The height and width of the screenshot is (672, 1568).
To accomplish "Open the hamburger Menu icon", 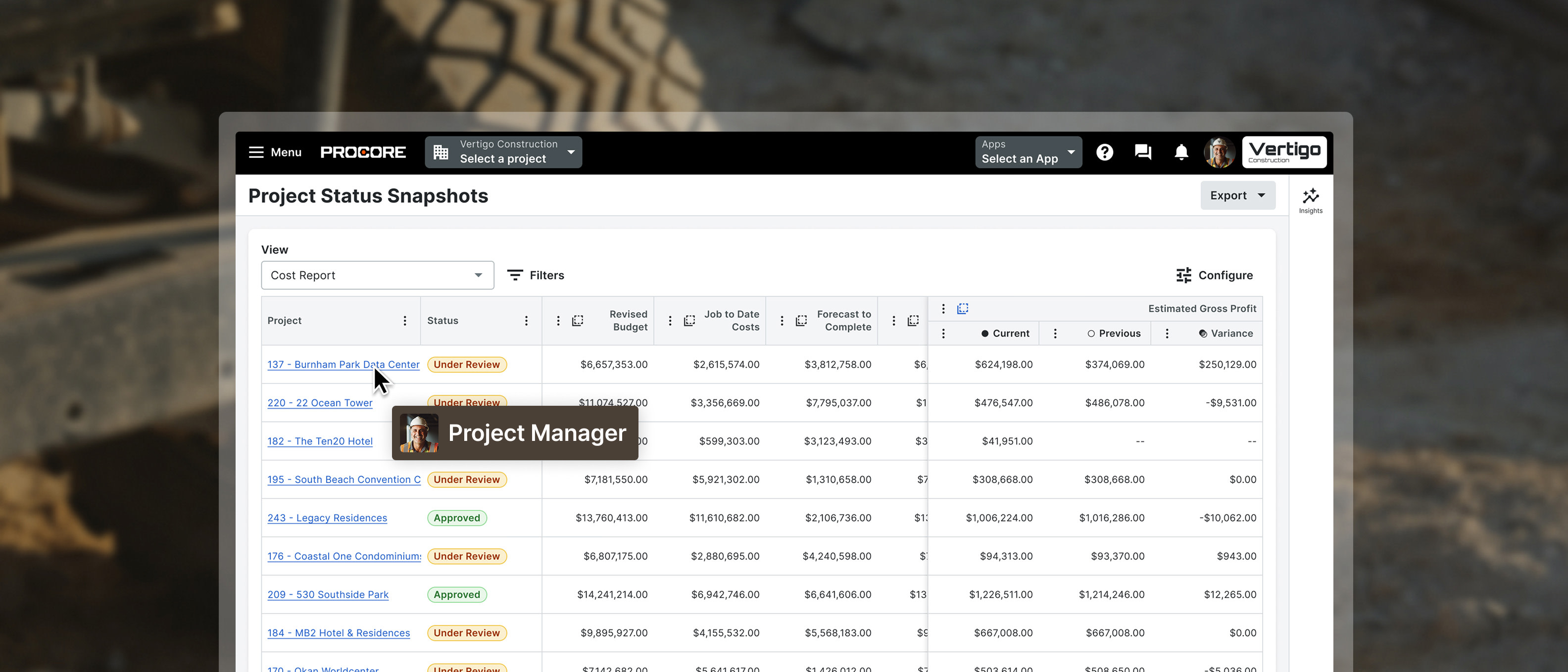I will click(256, 152).
